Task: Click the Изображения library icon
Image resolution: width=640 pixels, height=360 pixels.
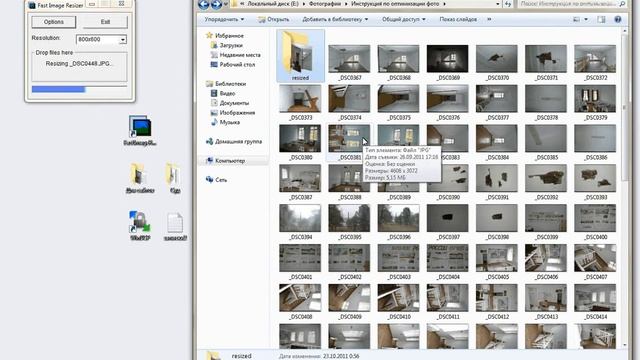Action: (214, 113)
